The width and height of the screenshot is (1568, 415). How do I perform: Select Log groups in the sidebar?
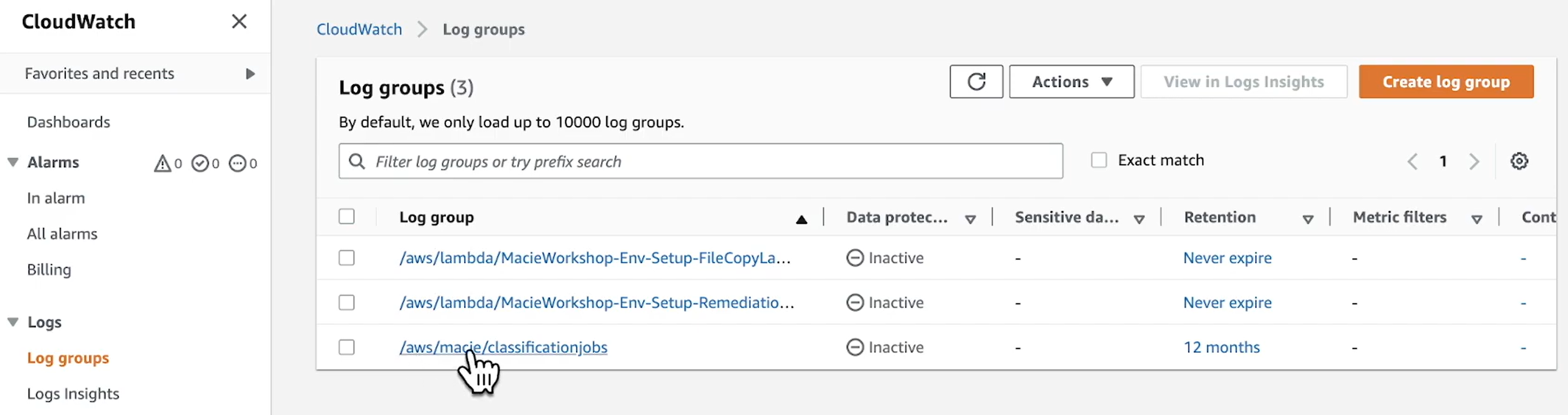point(68,358)
